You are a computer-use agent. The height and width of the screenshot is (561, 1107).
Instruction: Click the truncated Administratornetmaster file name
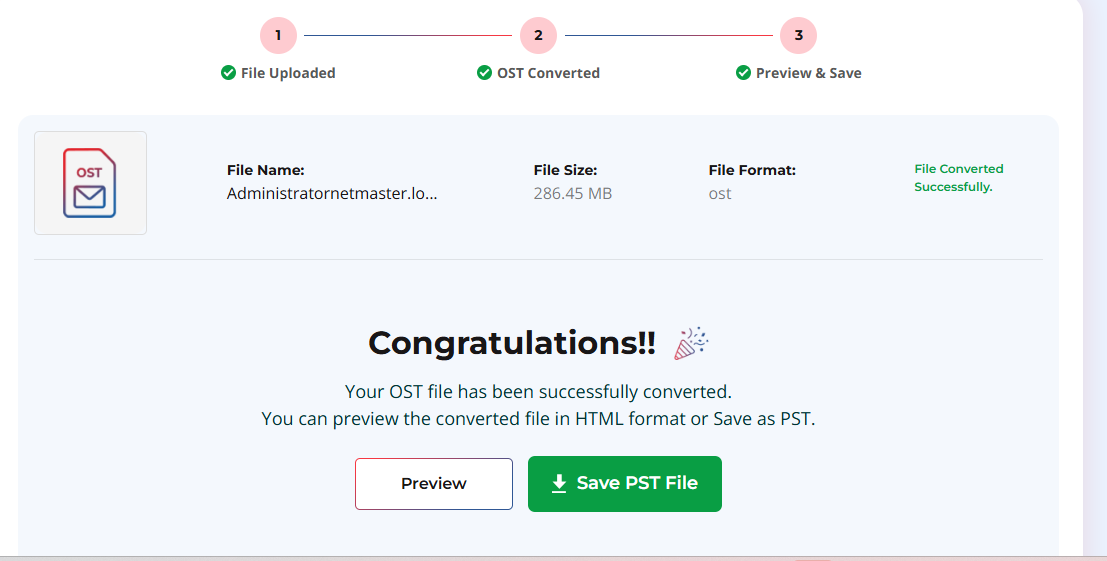point(332,193)
